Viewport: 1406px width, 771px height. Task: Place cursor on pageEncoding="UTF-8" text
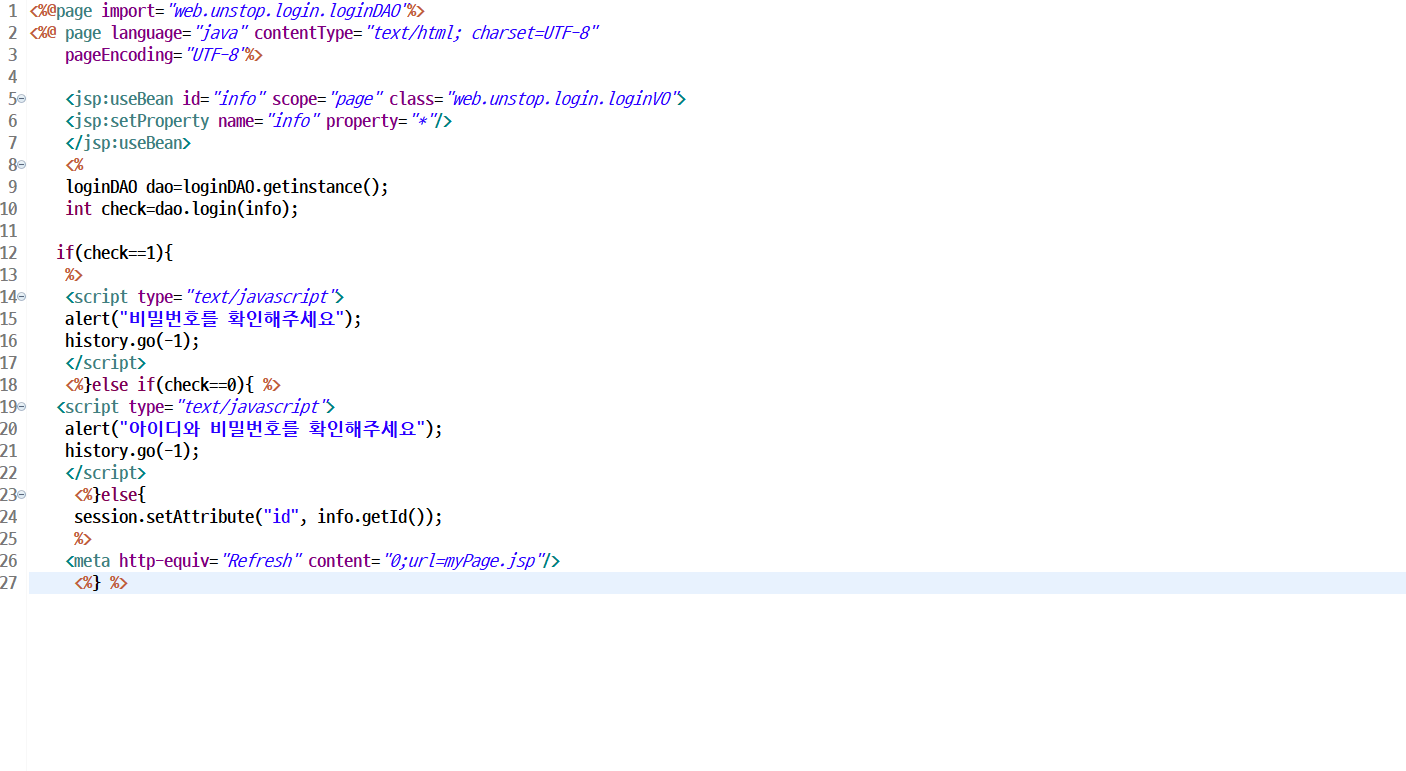pos(155,55)
